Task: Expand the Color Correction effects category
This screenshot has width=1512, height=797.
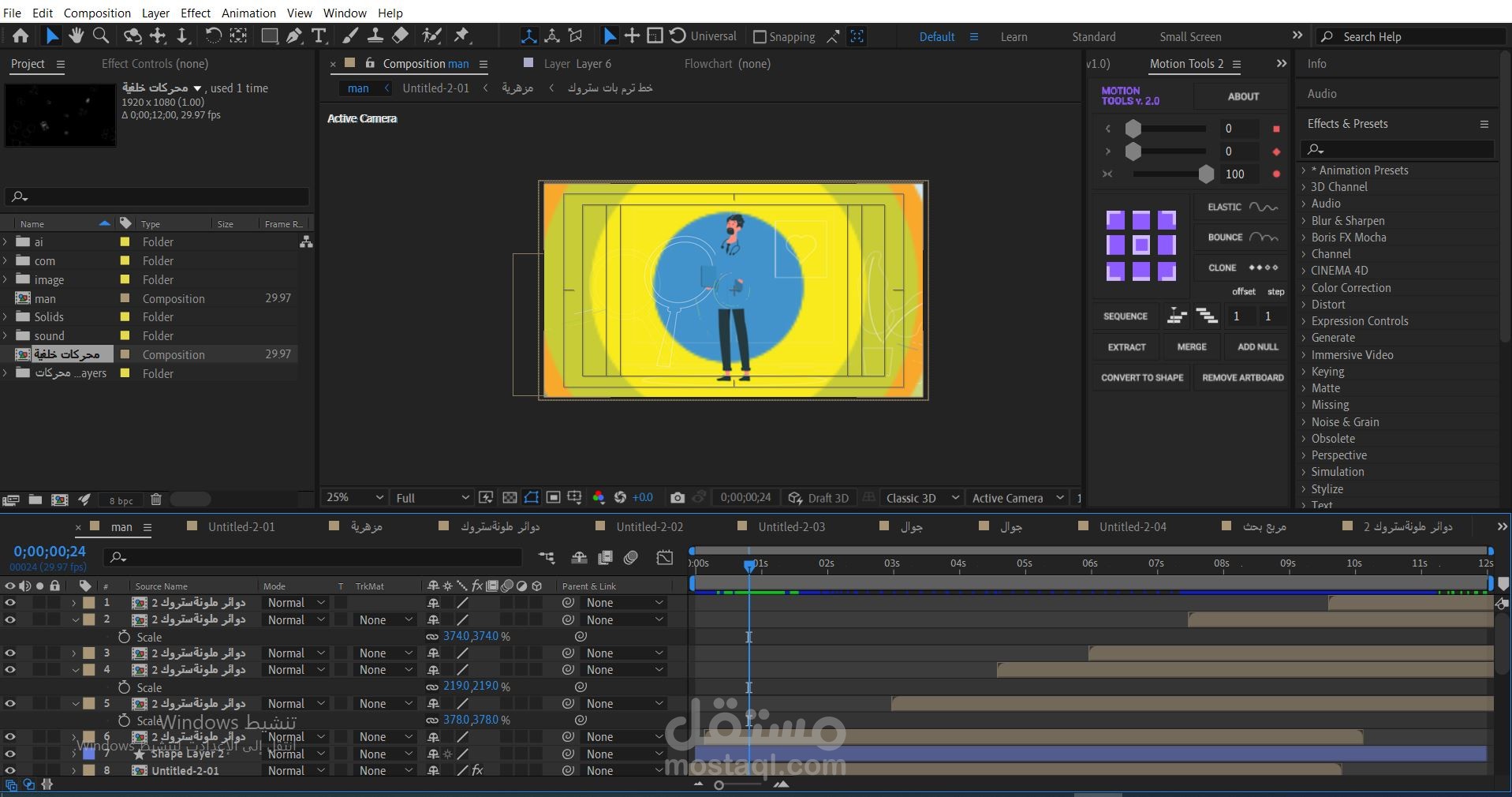Action: point(1304,288)
